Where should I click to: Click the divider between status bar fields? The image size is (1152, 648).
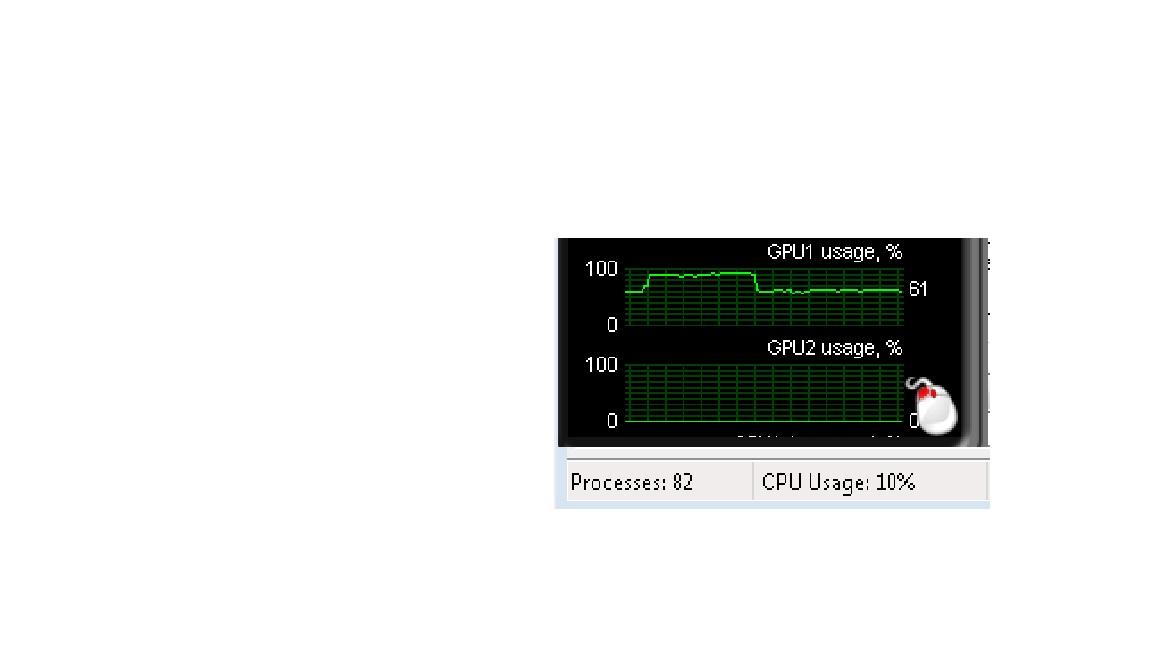click(x=753, y=481)
